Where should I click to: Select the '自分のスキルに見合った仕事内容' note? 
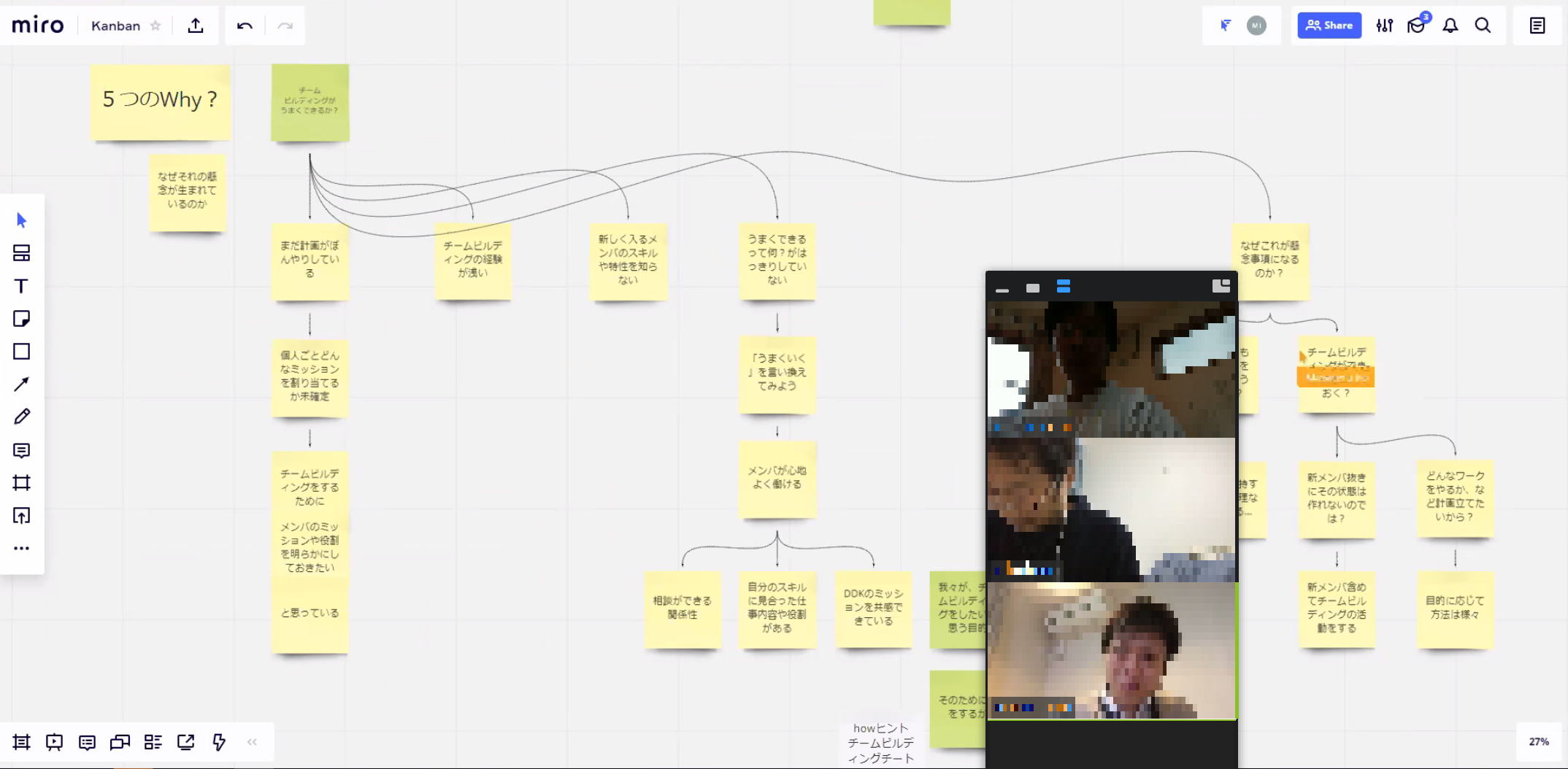pos(777,609)
